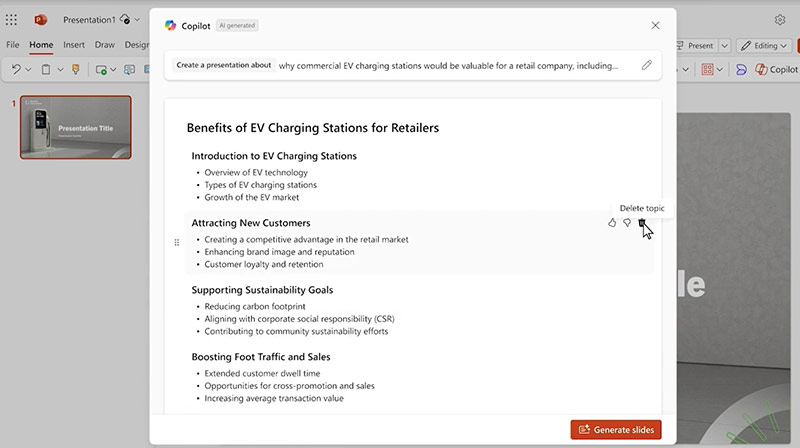Click the Extended customer dwell time bullet
The height and width of the screenshot is (448, 800).
(262, 374)
